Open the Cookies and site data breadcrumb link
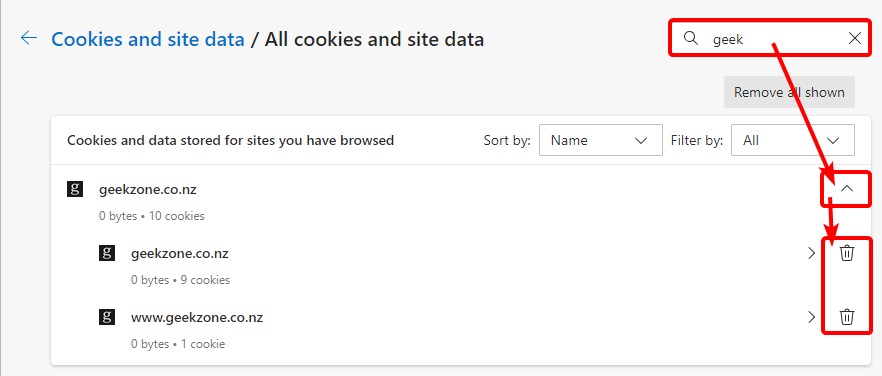The image size is (882, 376). (x=148, y=39)
